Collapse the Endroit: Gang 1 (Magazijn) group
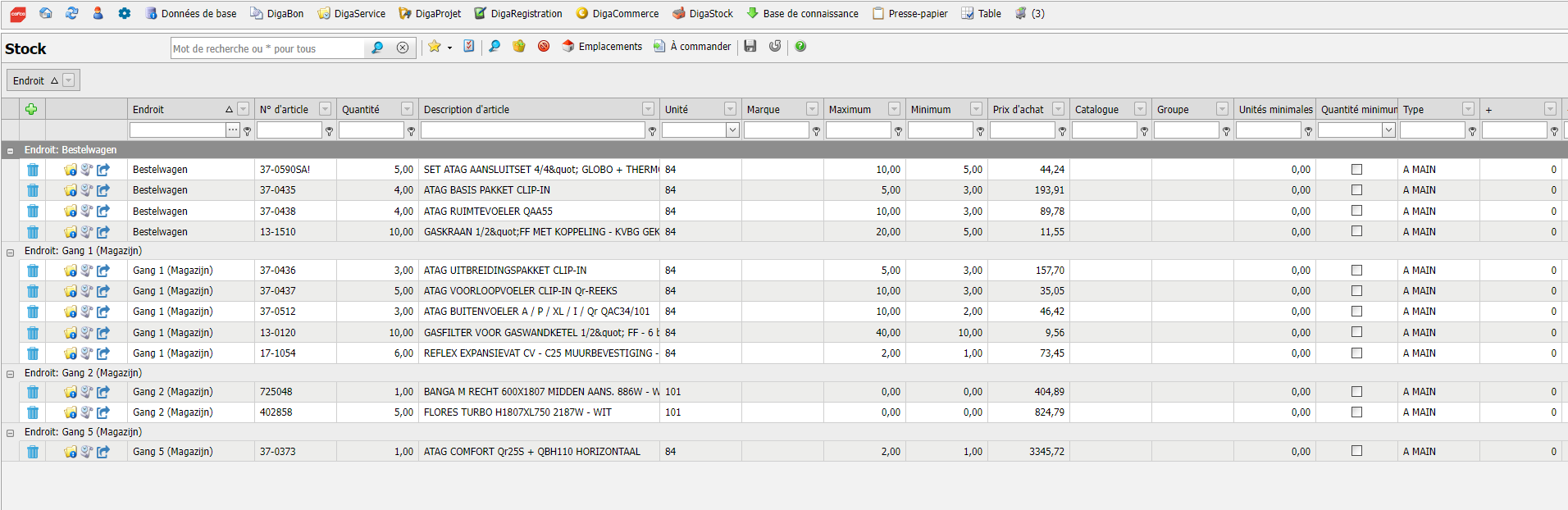This screenshot has height=510, width=1568. tap(11, 253)
